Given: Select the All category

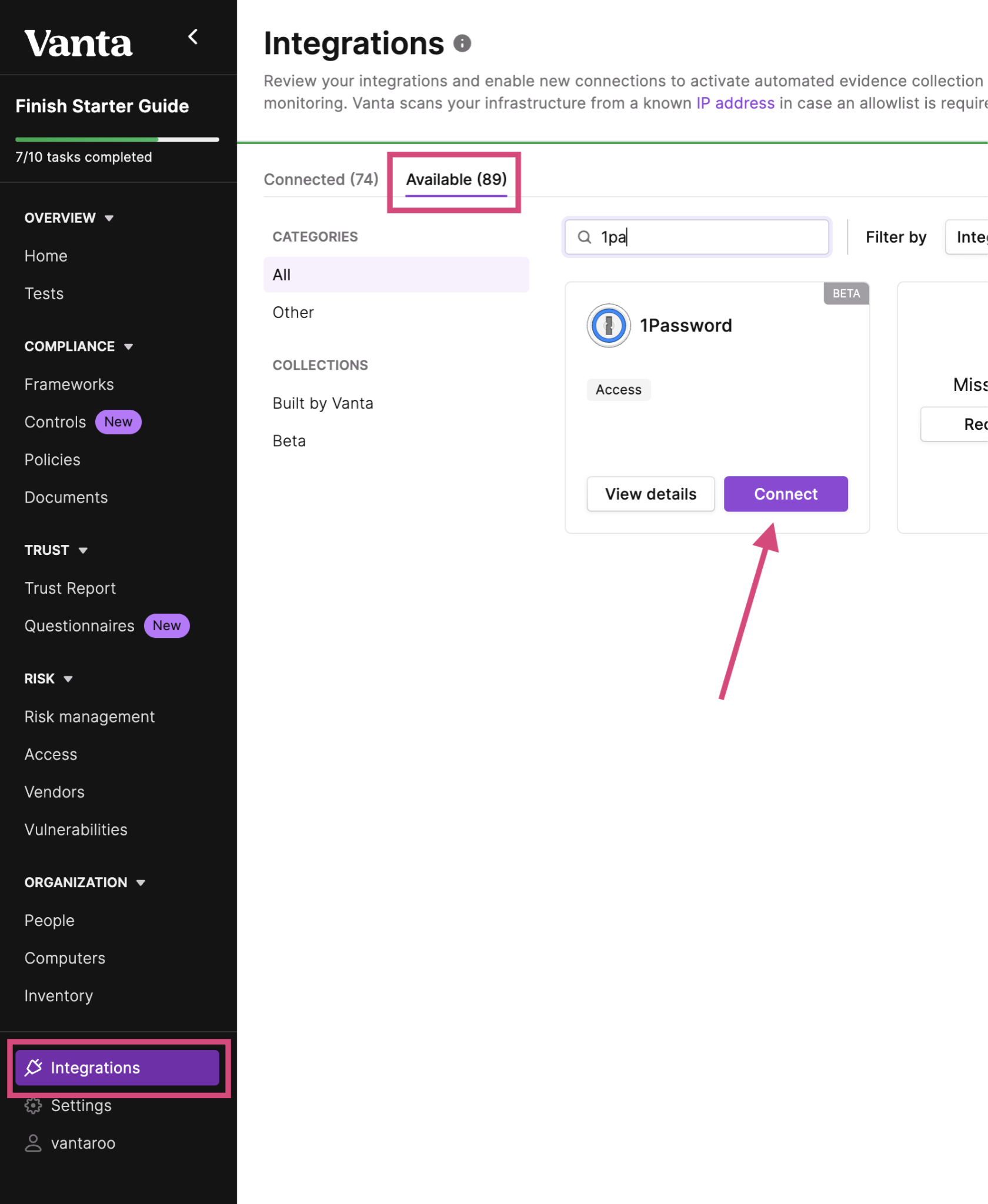Looking at the screenshot, I should pyautogui.click(x=396, y=275).
